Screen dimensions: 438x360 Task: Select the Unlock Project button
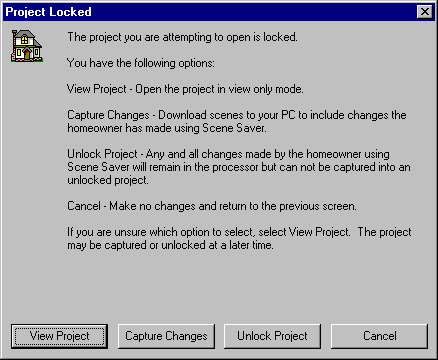coord(272,336)
